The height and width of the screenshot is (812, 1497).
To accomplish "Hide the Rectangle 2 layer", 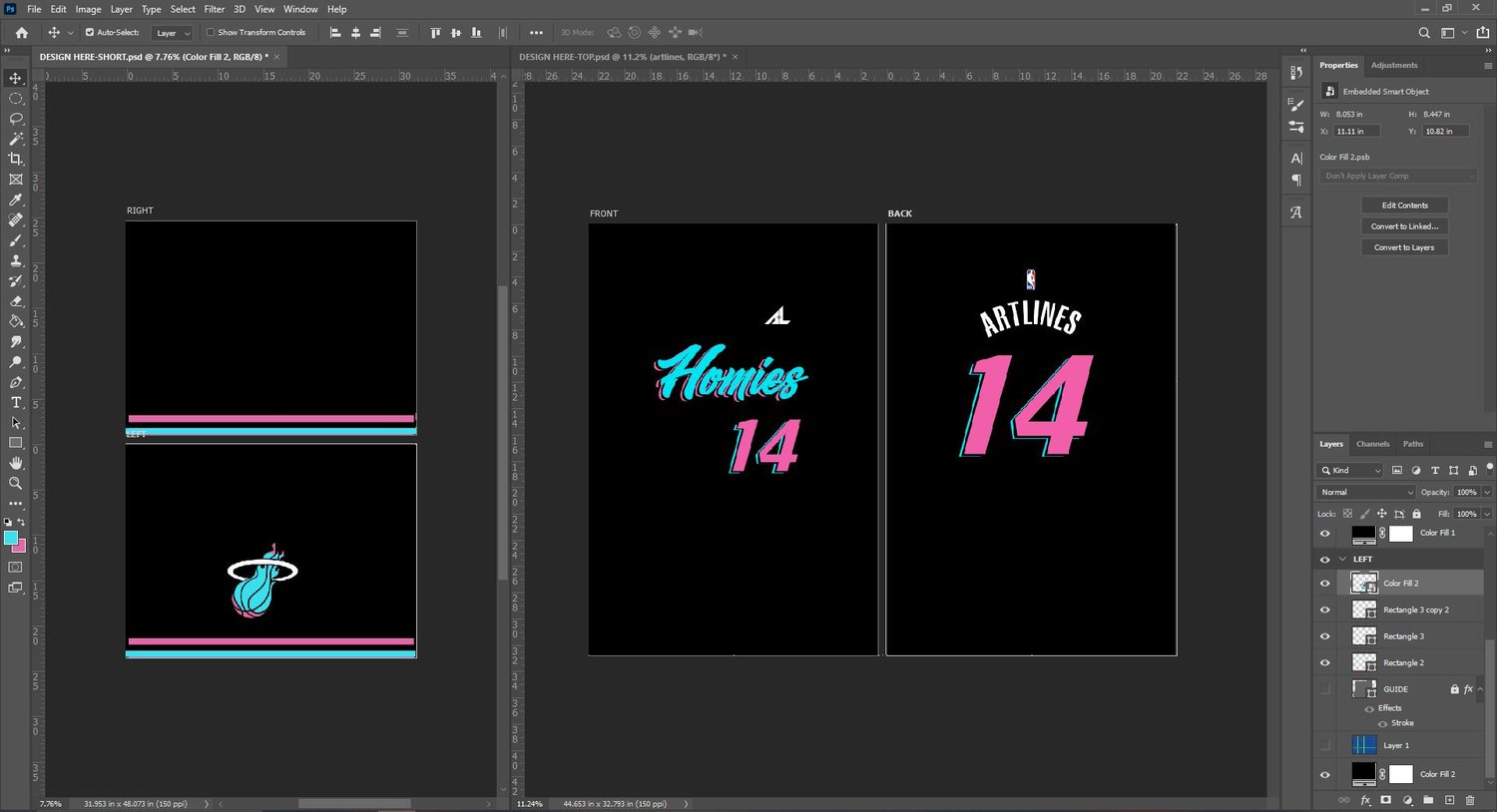I will (x=1325, y=663).
